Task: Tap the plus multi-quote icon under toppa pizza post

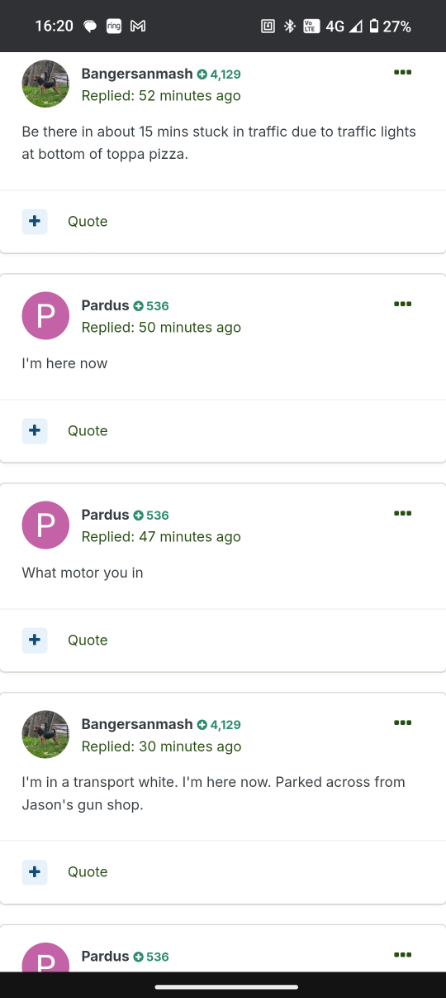Action: point(34,221)
